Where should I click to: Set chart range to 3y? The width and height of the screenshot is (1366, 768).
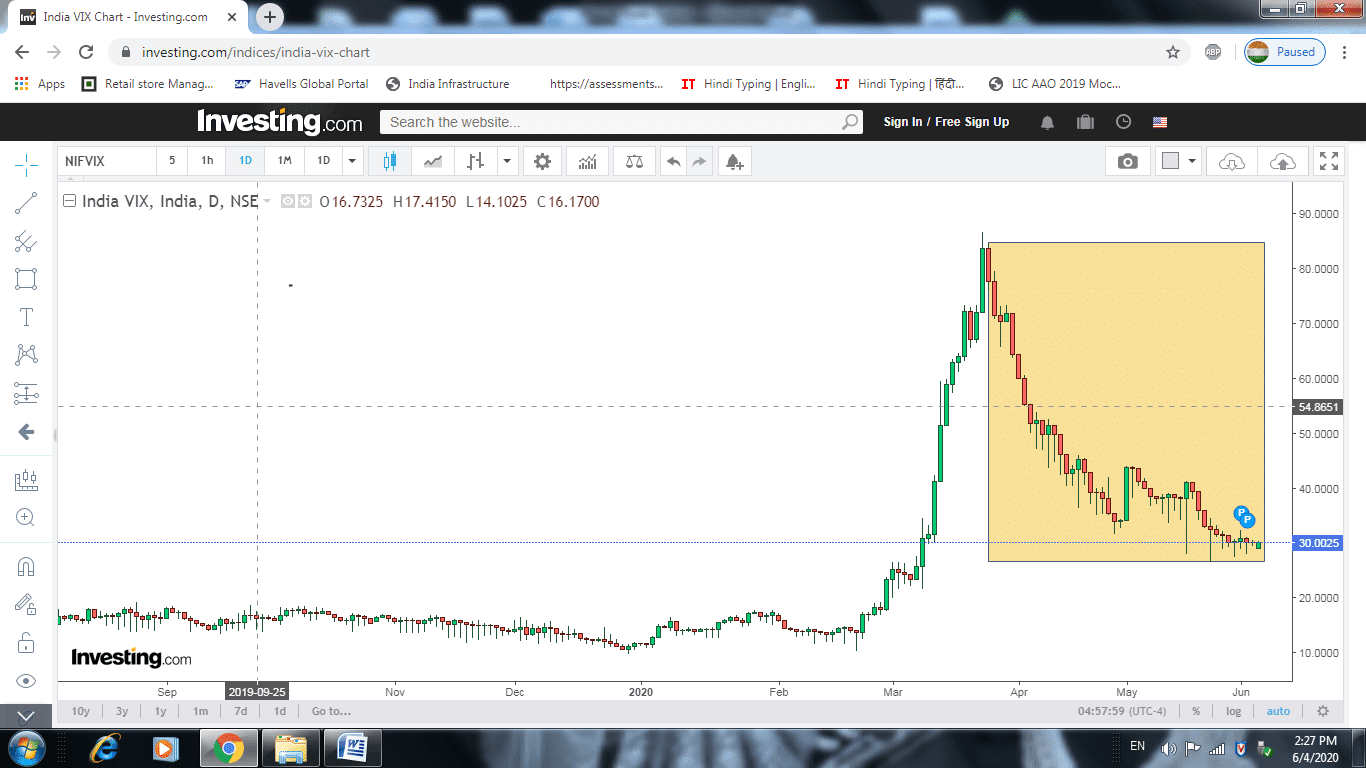[x=122, y=711]
